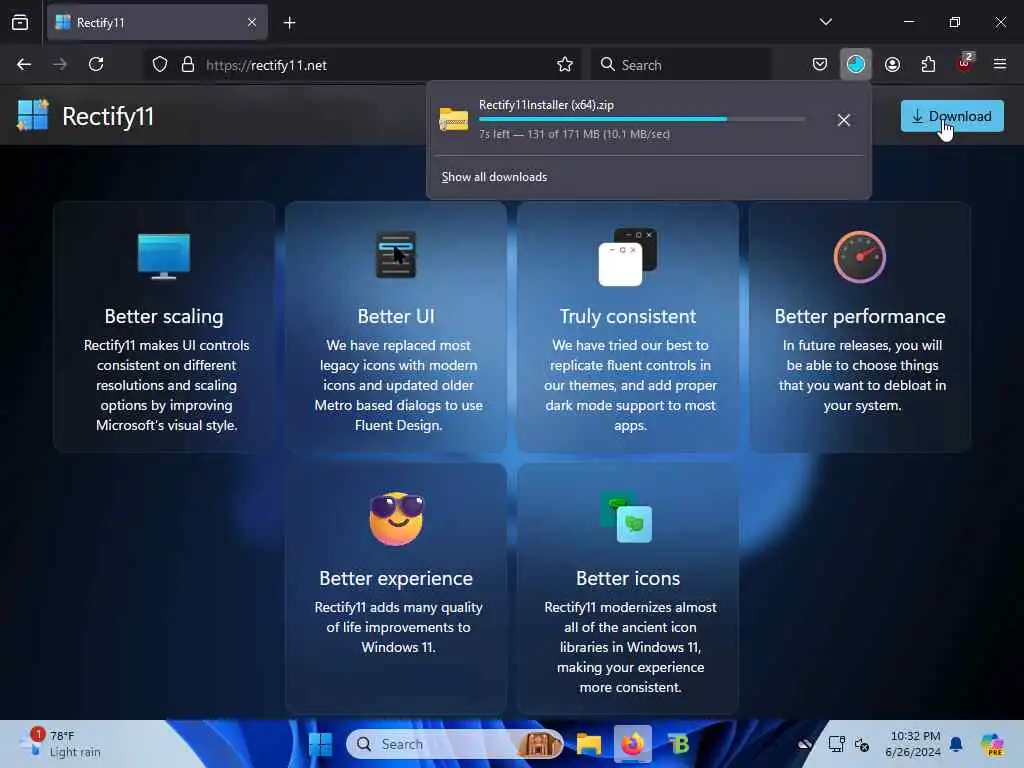Click the Better icons heading

point(628,579)
